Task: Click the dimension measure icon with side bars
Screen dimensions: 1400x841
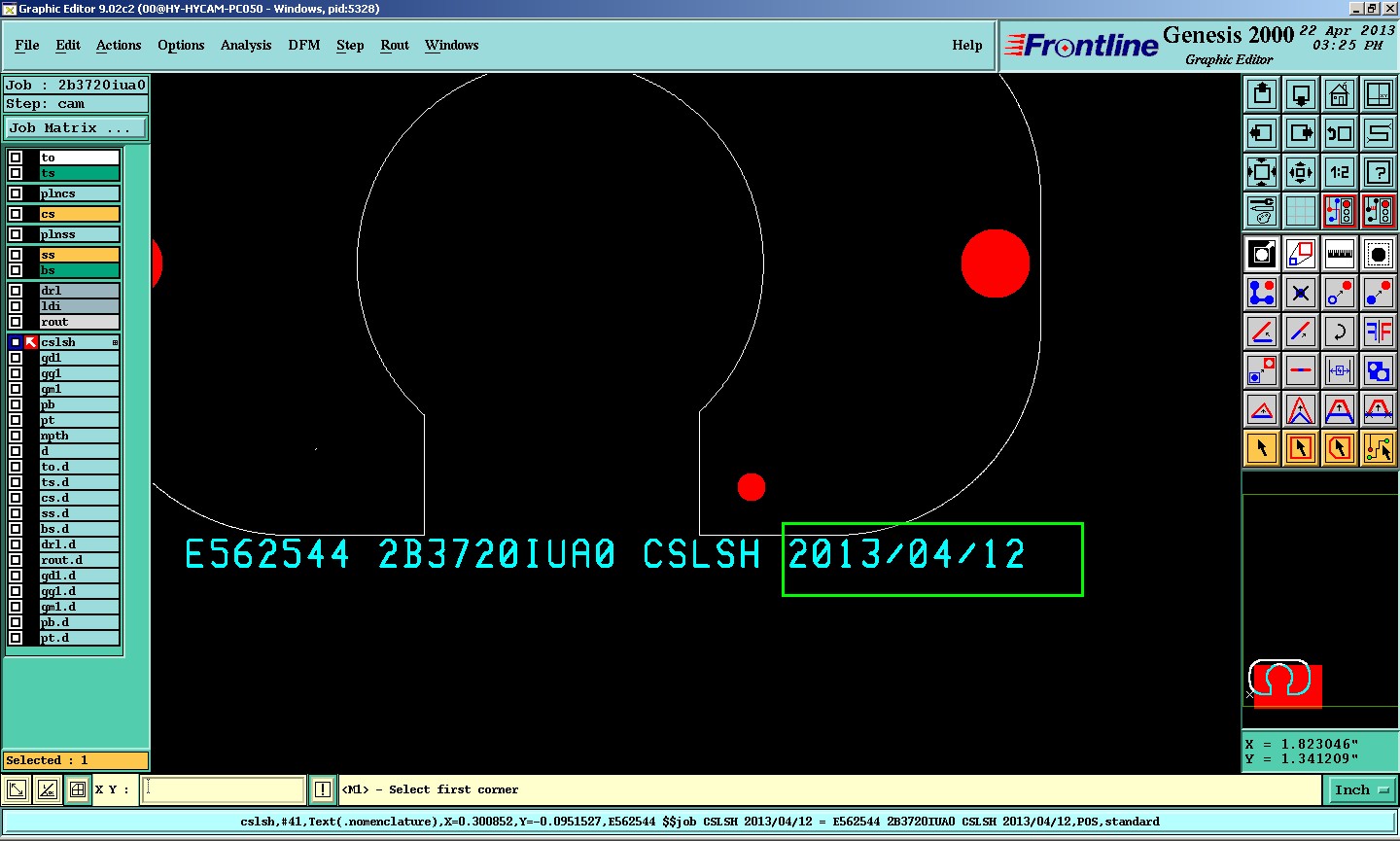Action: pos(1340,370)
